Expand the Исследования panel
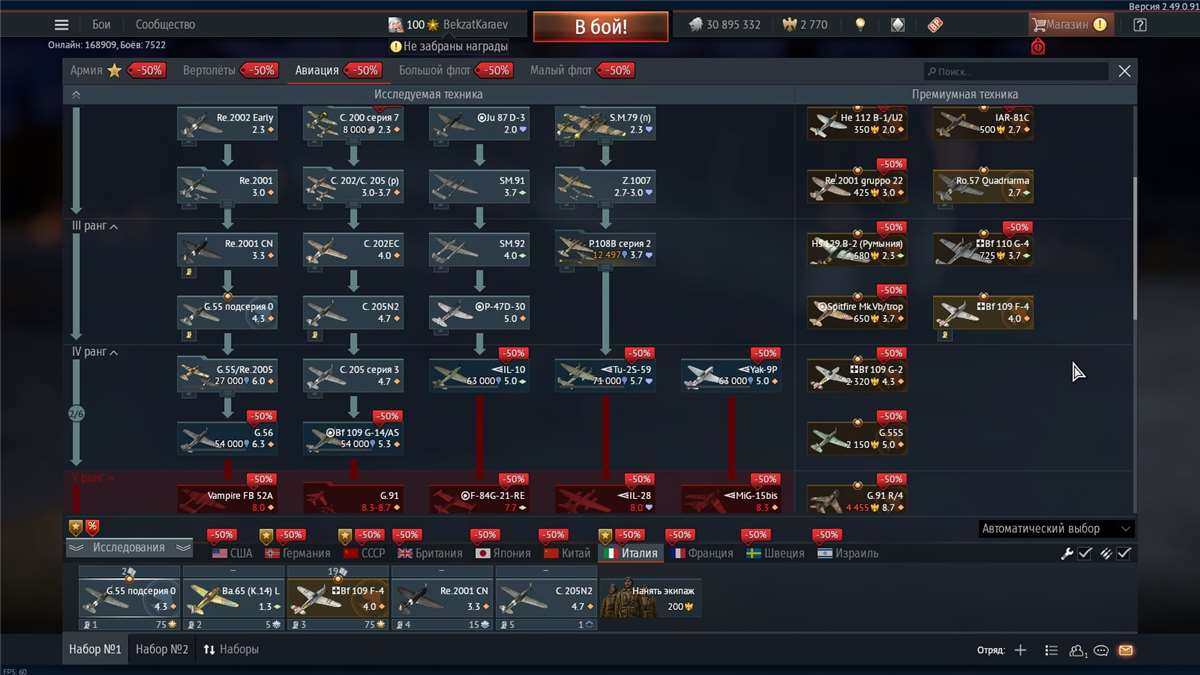This screenshot has height=675, width=1200. pos(129,548)
